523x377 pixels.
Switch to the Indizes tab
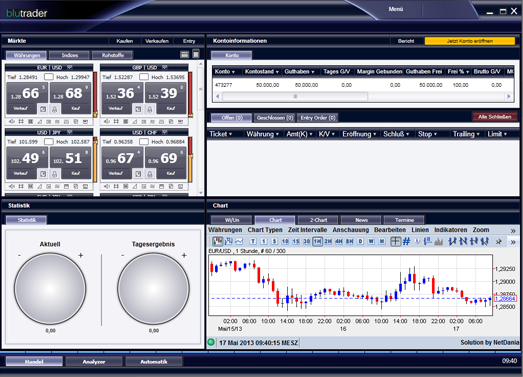click(x=70, y=55)
